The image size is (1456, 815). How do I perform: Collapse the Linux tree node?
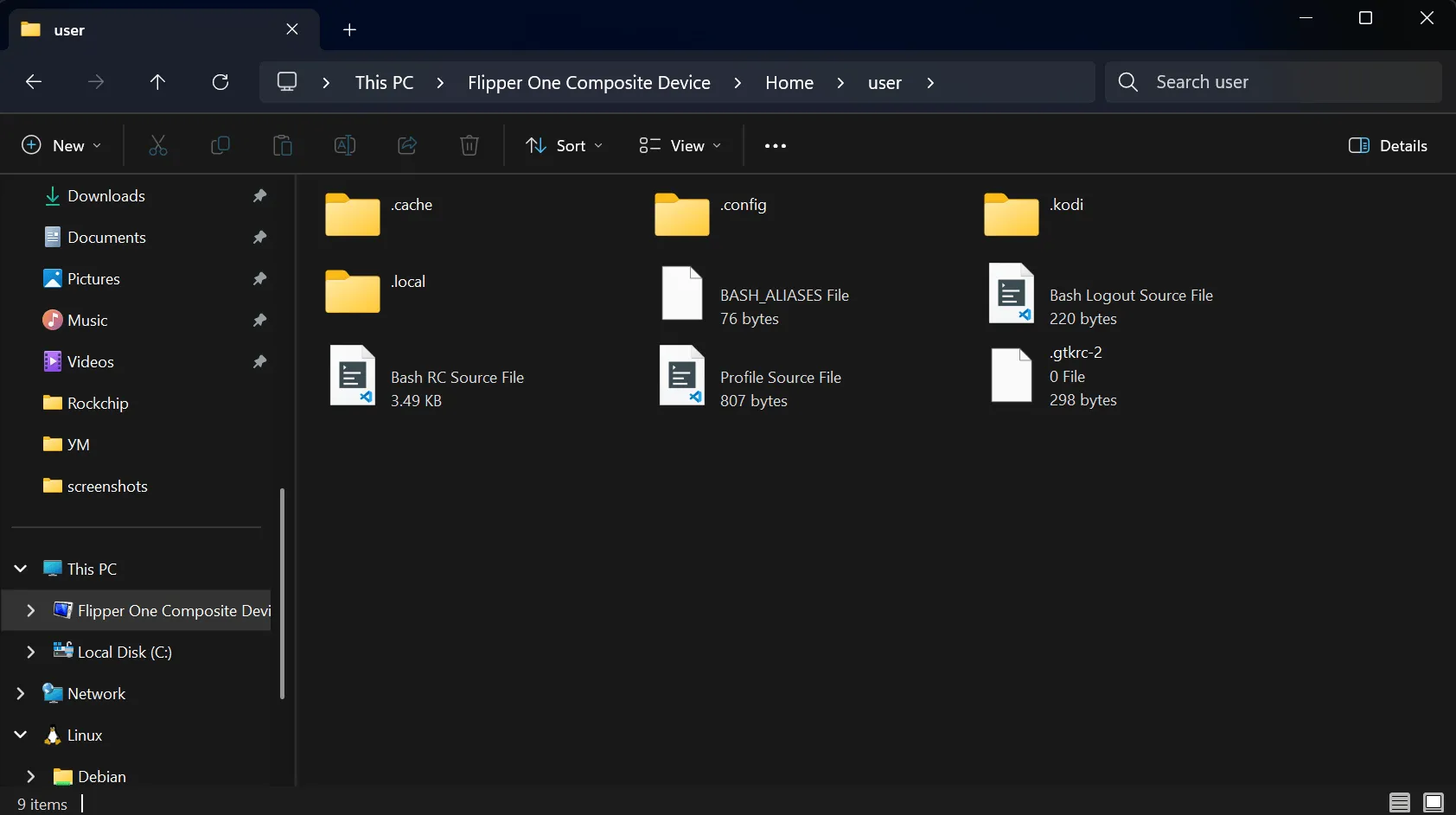point(21,735)
